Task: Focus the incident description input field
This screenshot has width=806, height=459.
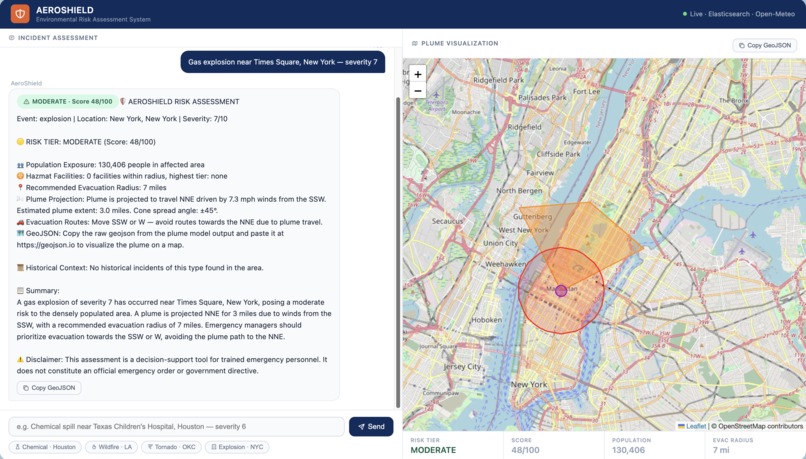Action: pyautogui.click(x=176, y=427)
